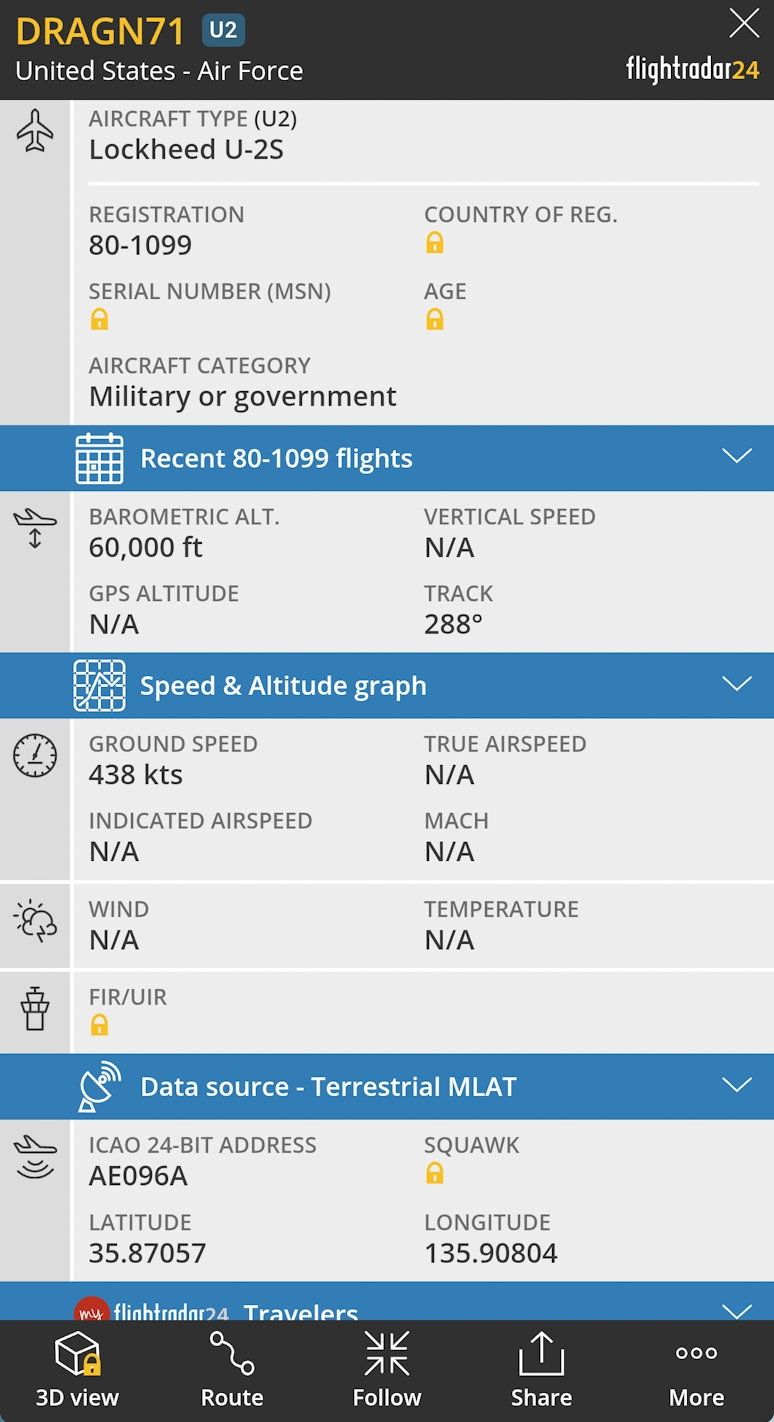The width and height of the screenshot is (774, 1422).
Task: Open the 3D view cube icon
Action: click(77, 1355)
